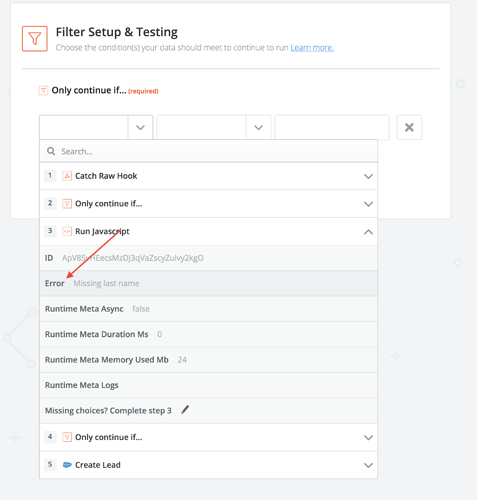Click the code icon on Run Javascript
The width and height of the screenshot is (477, 500).
[67, 231]
